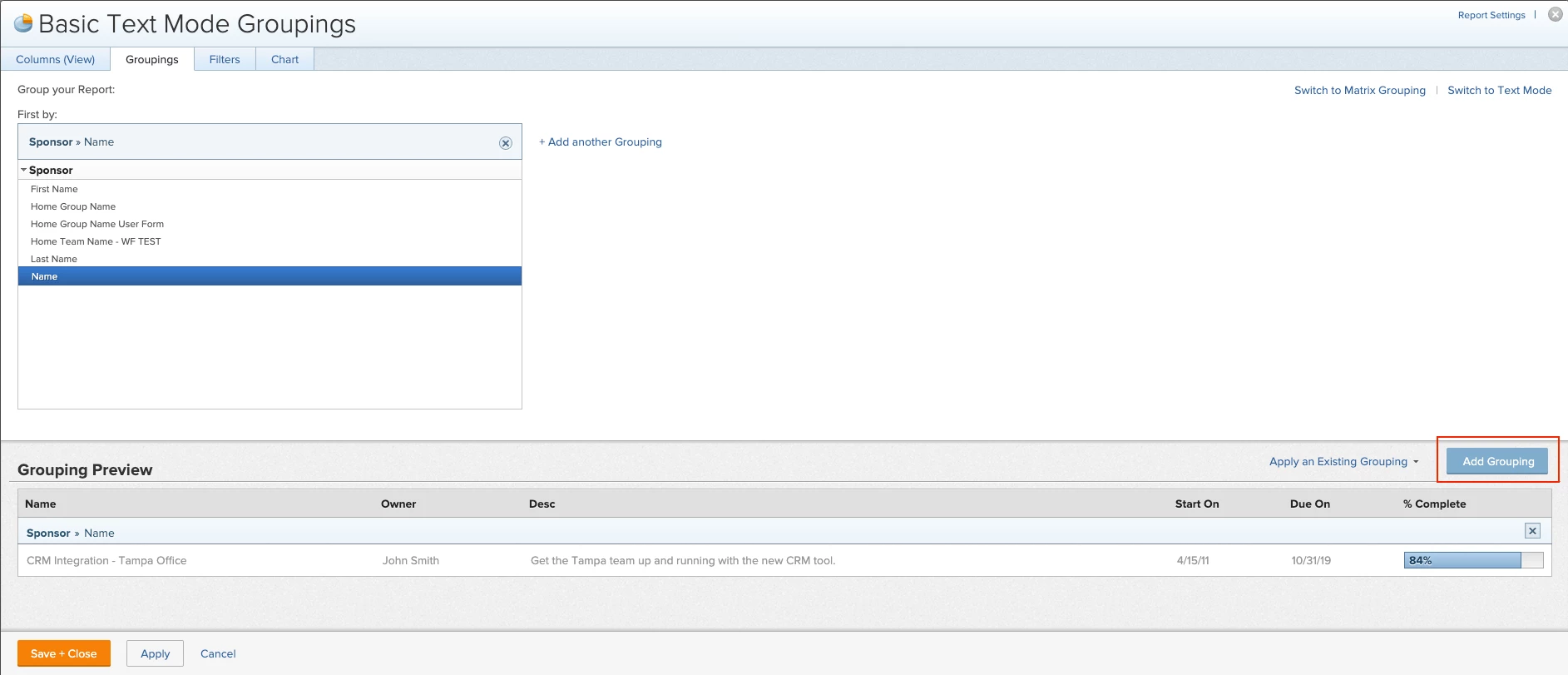
Task: Switch to Matrix Grouping
Action: click(x=1359, y=90)
